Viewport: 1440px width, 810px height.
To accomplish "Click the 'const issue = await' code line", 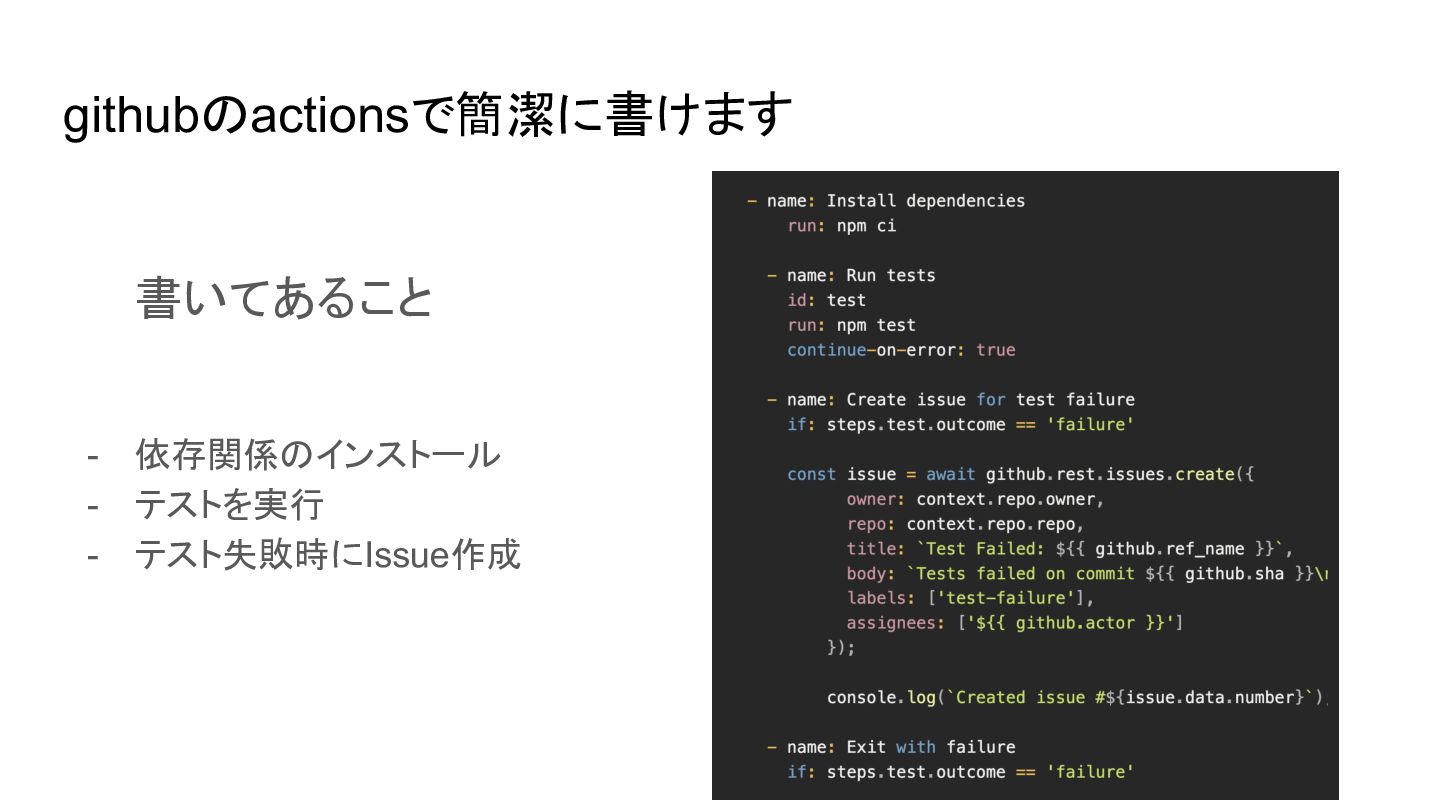I will click(x=1020, y=474).
